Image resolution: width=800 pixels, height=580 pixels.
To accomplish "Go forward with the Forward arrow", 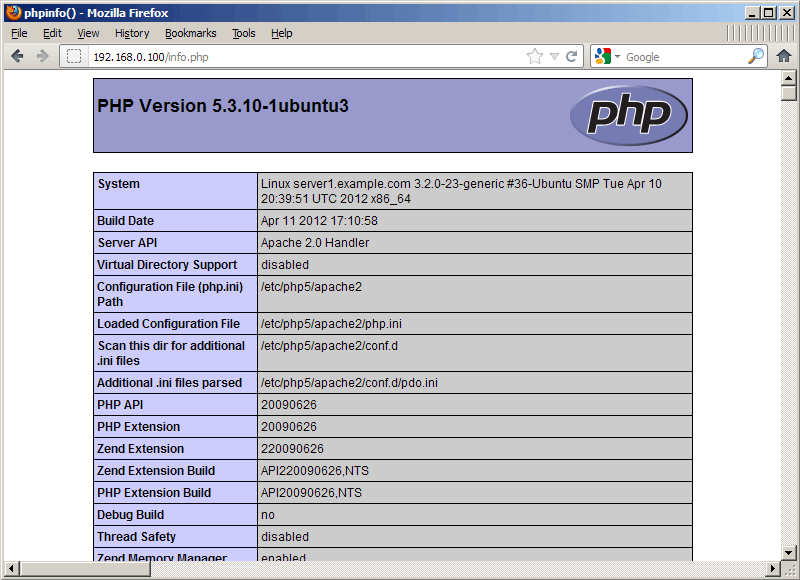I will (43, 56).
